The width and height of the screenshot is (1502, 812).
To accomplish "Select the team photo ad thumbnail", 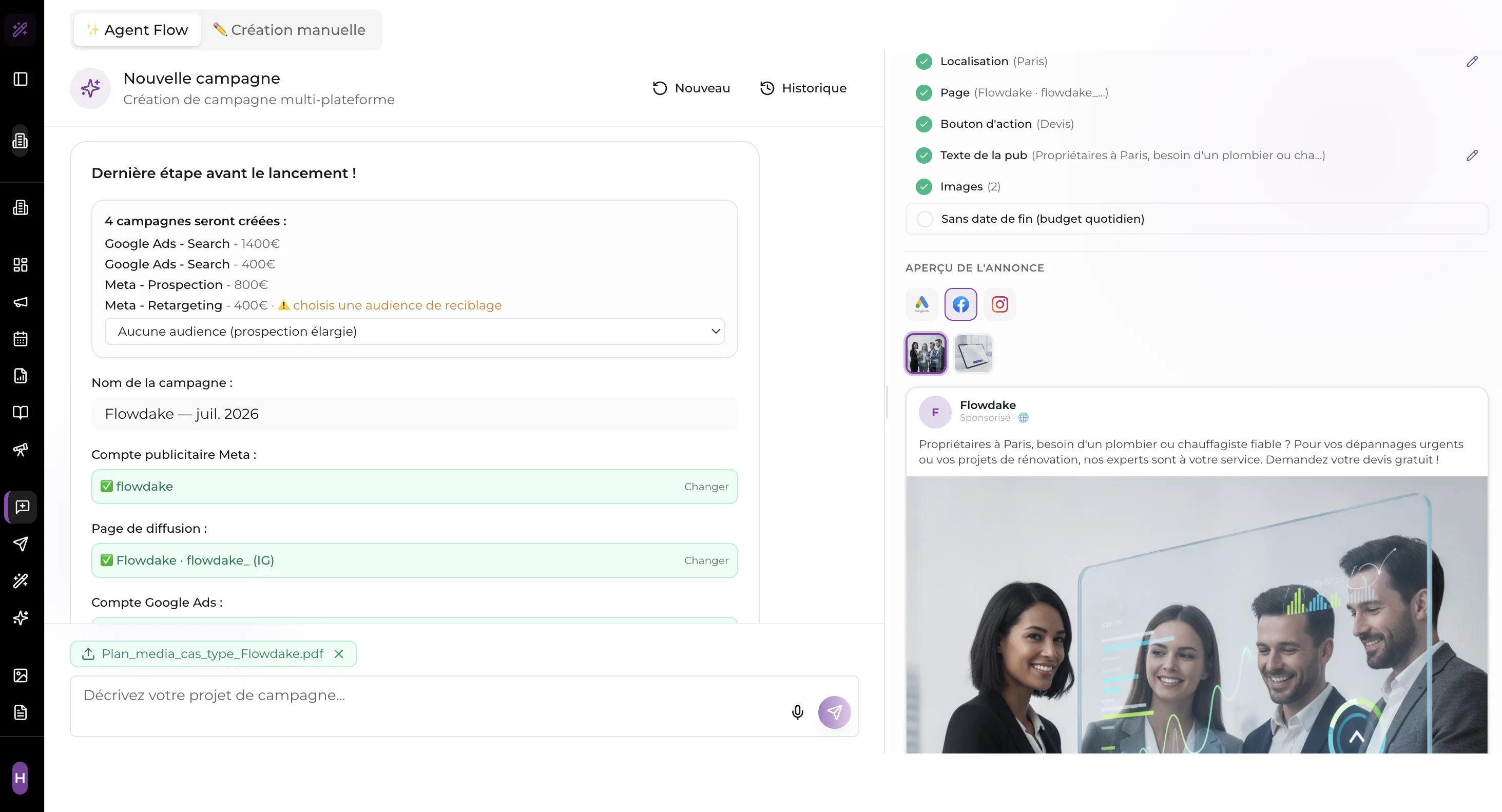I will pos(926,354).
